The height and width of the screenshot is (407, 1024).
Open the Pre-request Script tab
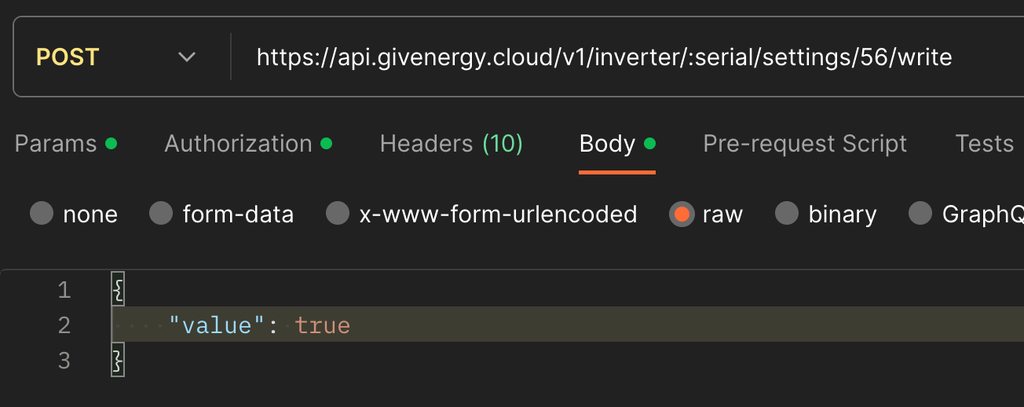805,144
